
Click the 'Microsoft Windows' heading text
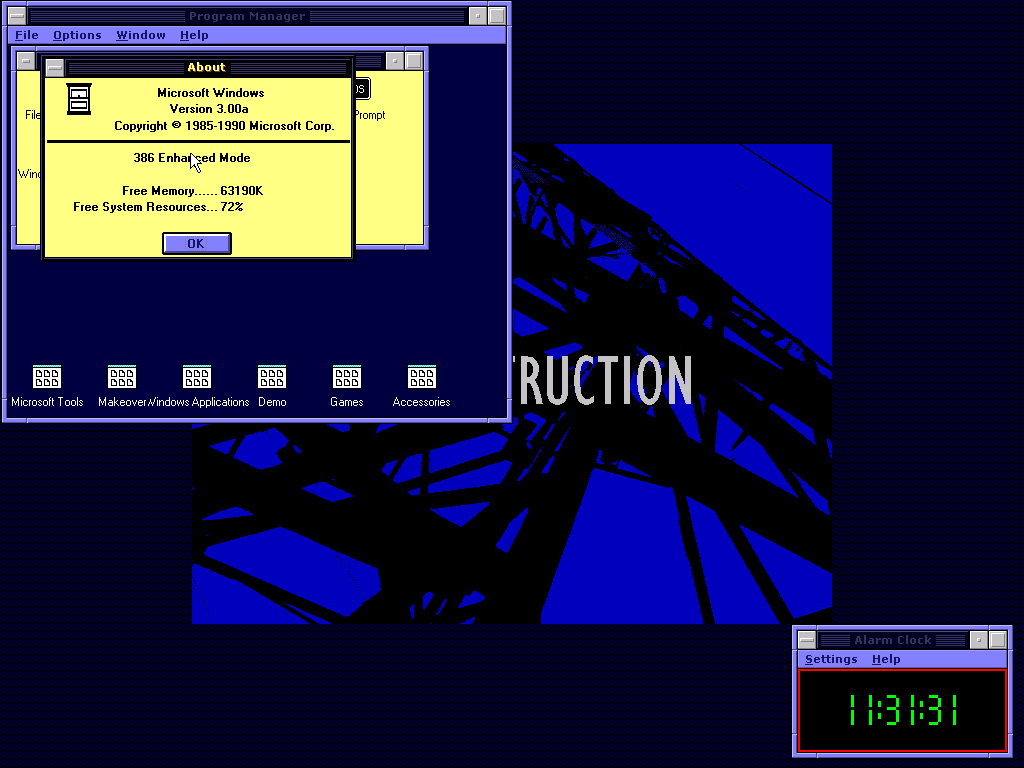click(x=210, y=93)
